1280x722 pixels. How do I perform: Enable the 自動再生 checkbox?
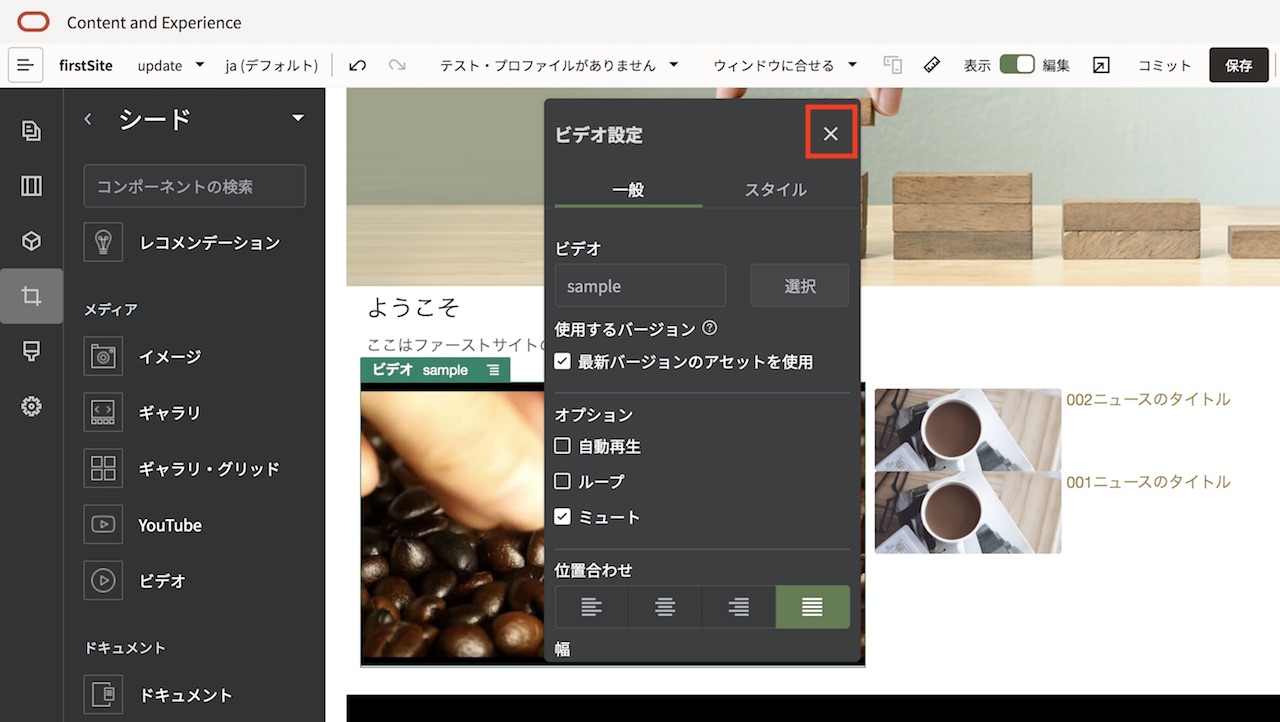tap(562, 445)
